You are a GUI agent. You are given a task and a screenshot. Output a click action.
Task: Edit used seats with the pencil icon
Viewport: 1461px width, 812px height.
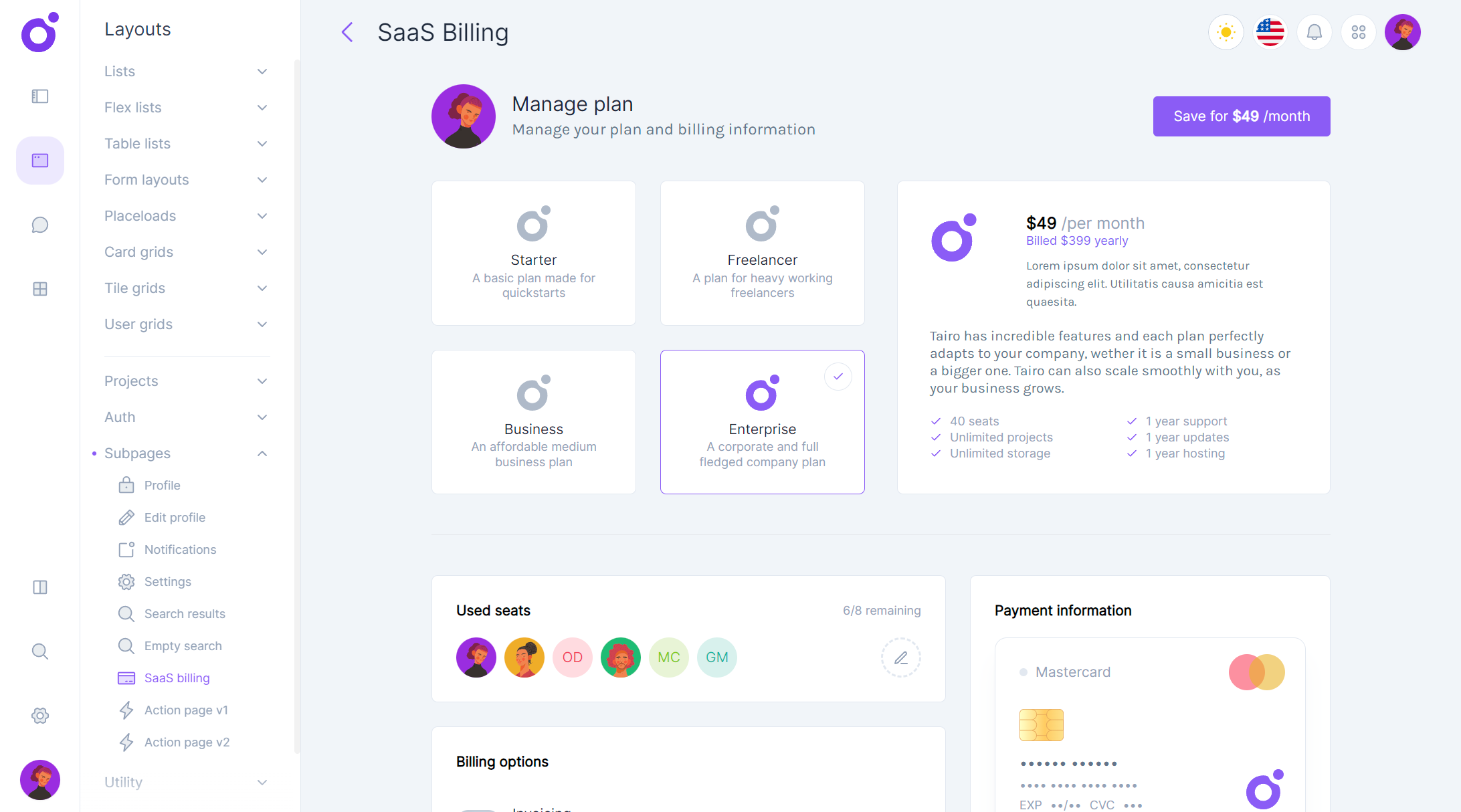(x=901, y=657)
